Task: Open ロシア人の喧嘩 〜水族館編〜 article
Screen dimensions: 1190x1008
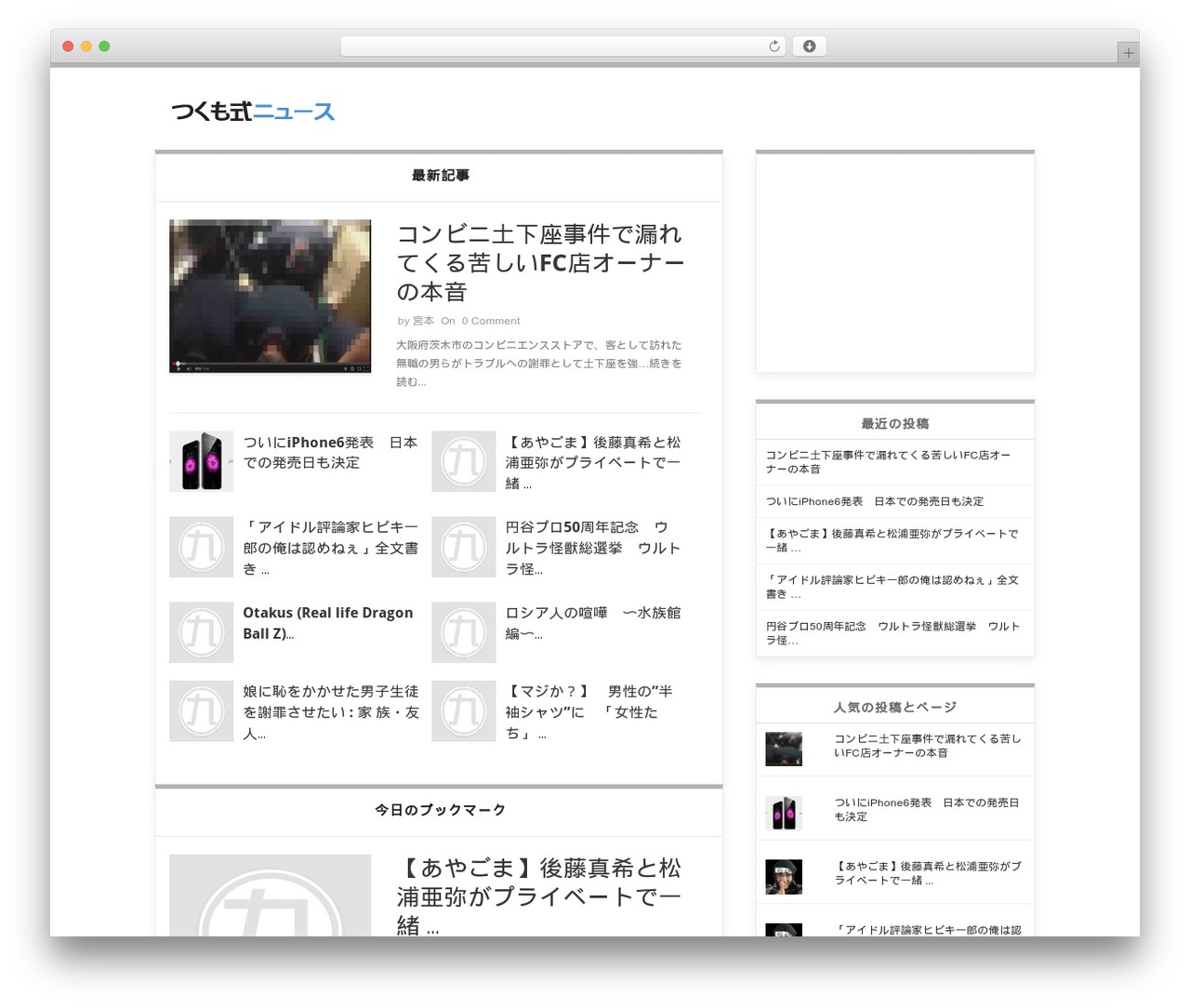Action: [x=593, y=623]
